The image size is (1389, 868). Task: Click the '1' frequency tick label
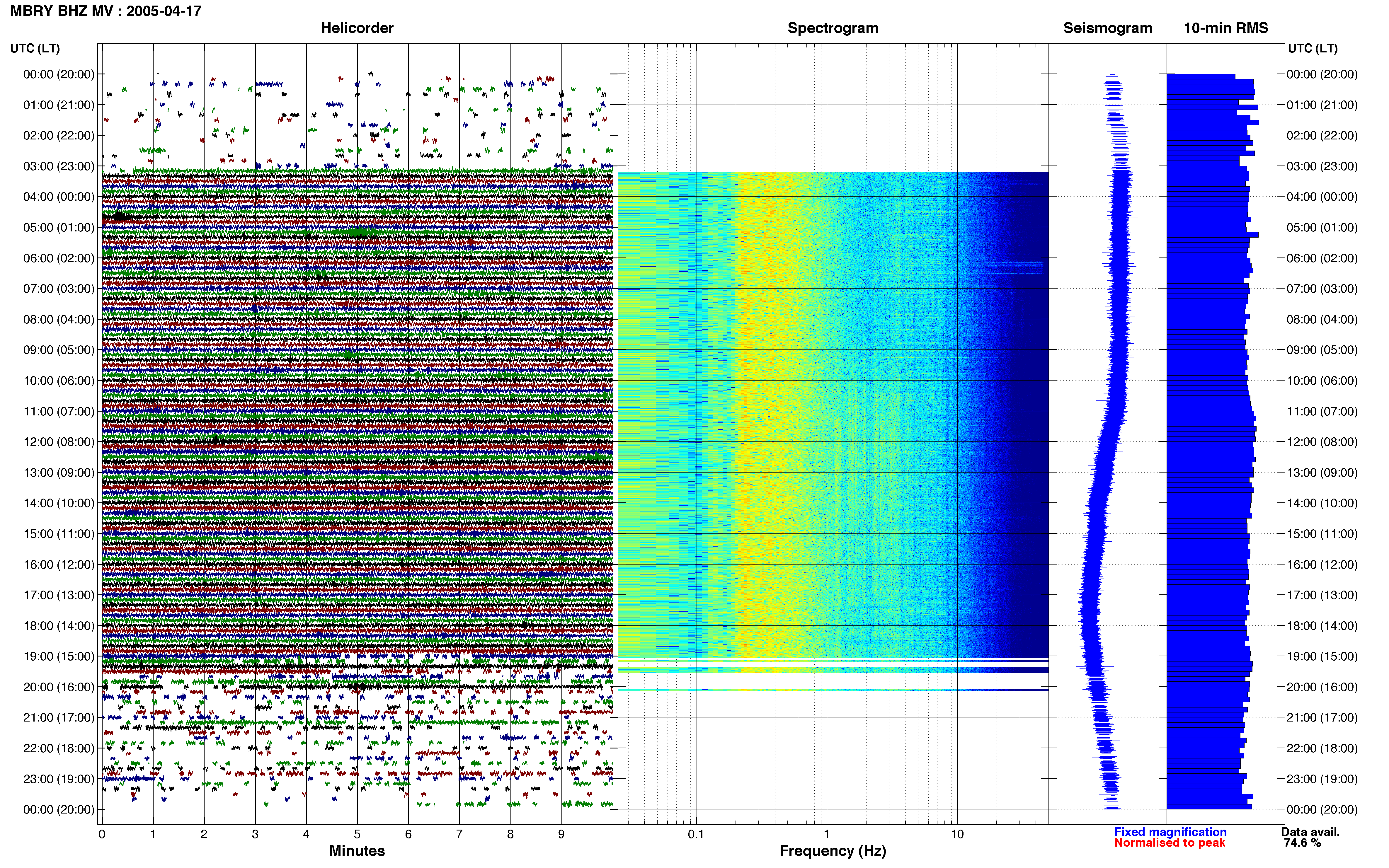tap(827, 834)
